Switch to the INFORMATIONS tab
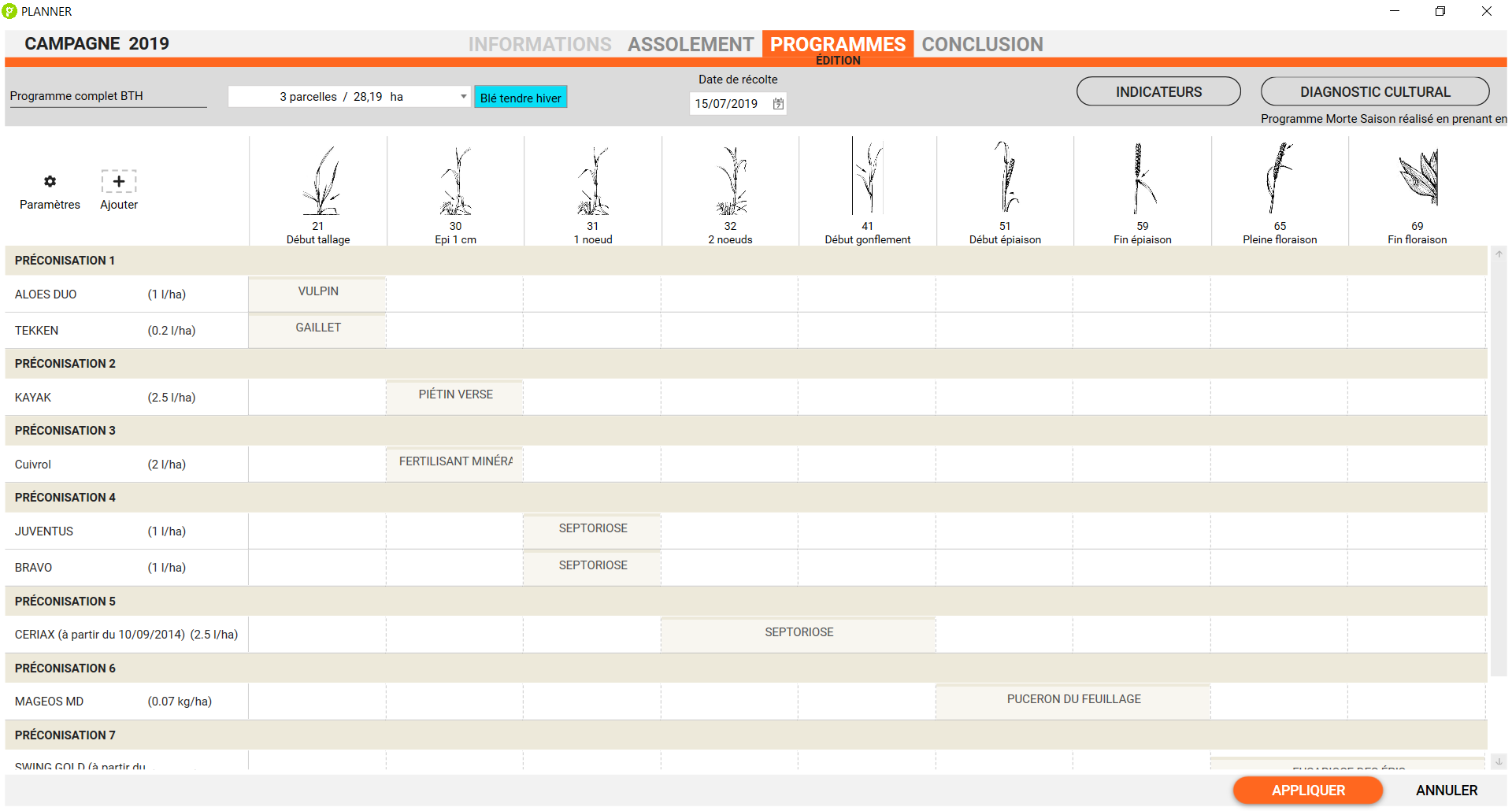The image size is (1512, 811). pyautogui.click(x=539, y=44)
